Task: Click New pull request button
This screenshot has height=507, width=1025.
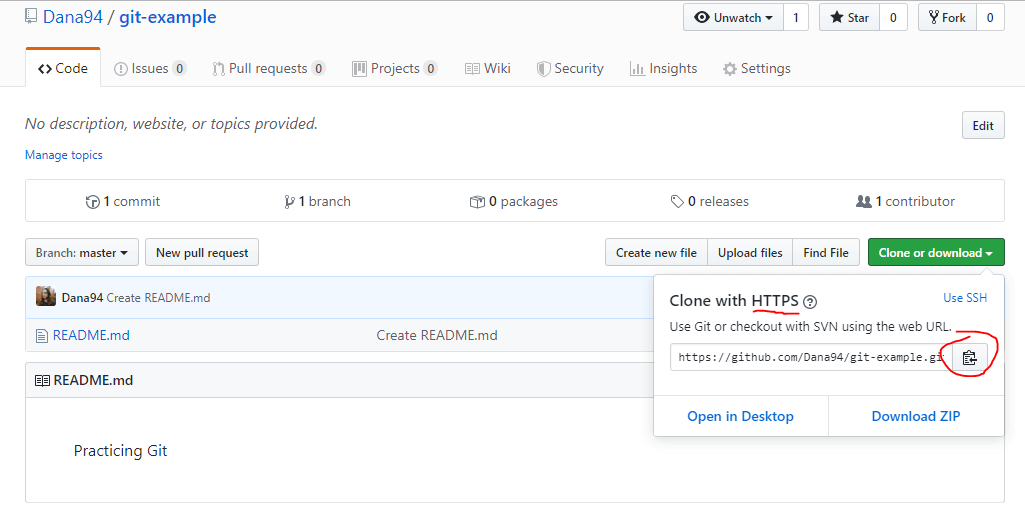Action: [202, 253]
